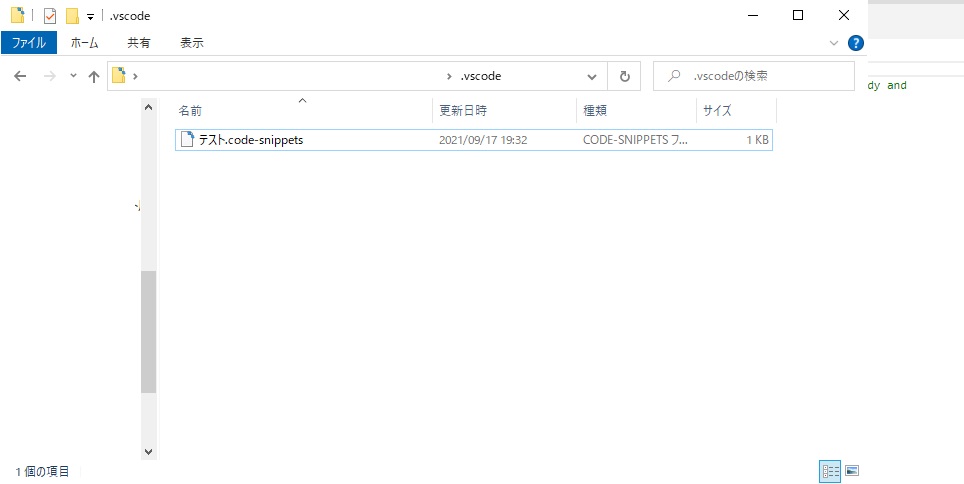Maximize the .vscode Explorer window

(x=797, y=15)
